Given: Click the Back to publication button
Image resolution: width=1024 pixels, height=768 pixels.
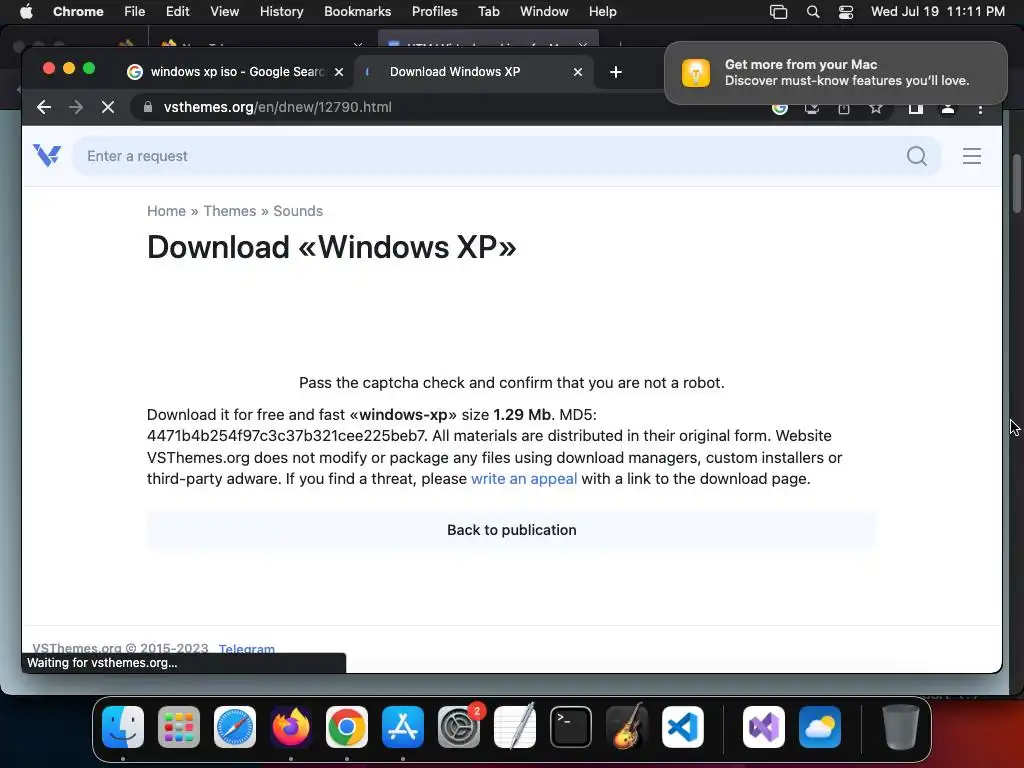Looking at the screenshot, I should [x=511, y=530].
